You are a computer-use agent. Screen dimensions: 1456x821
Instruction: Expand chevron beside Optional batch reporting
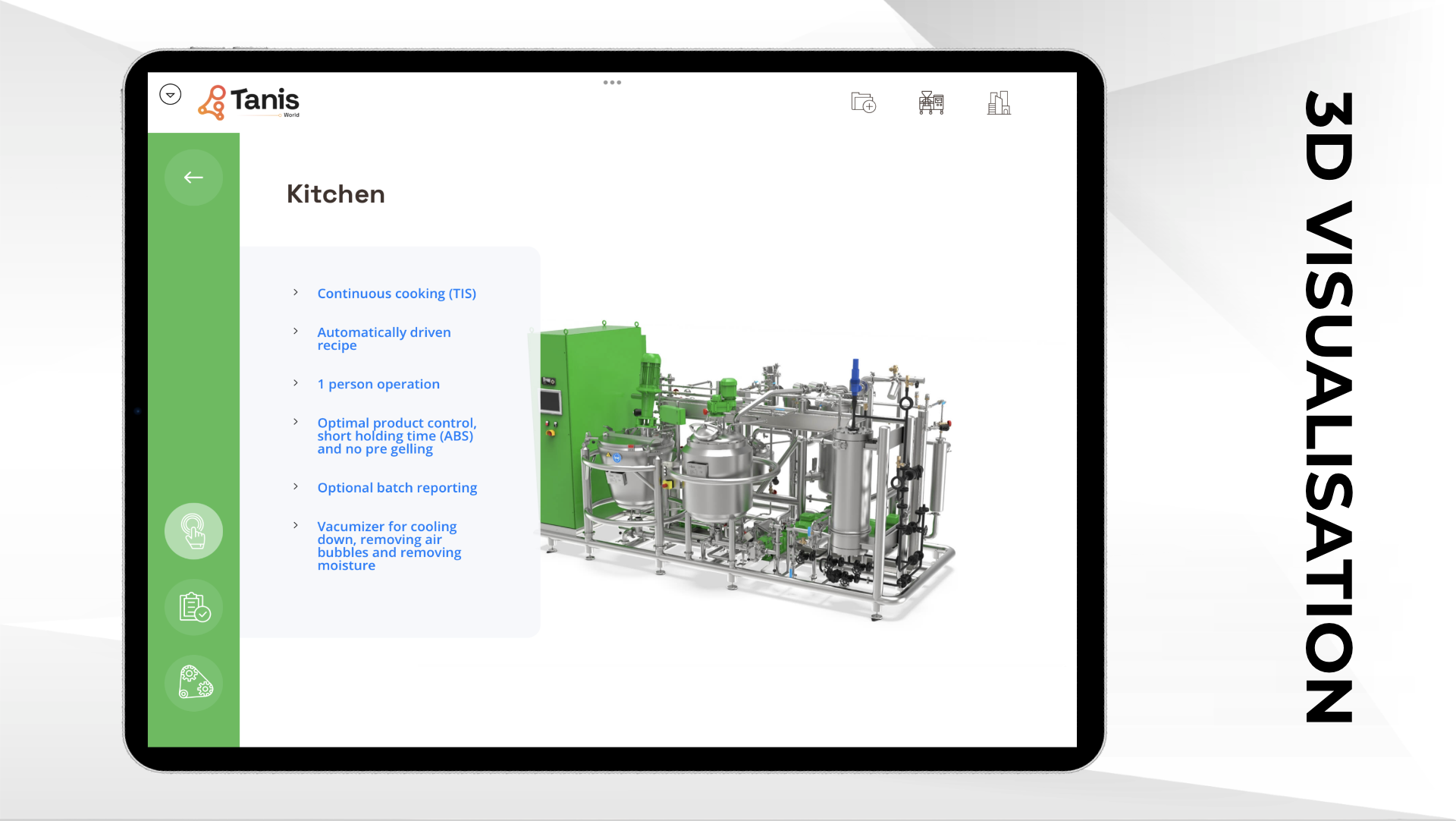tap(296, 486)
